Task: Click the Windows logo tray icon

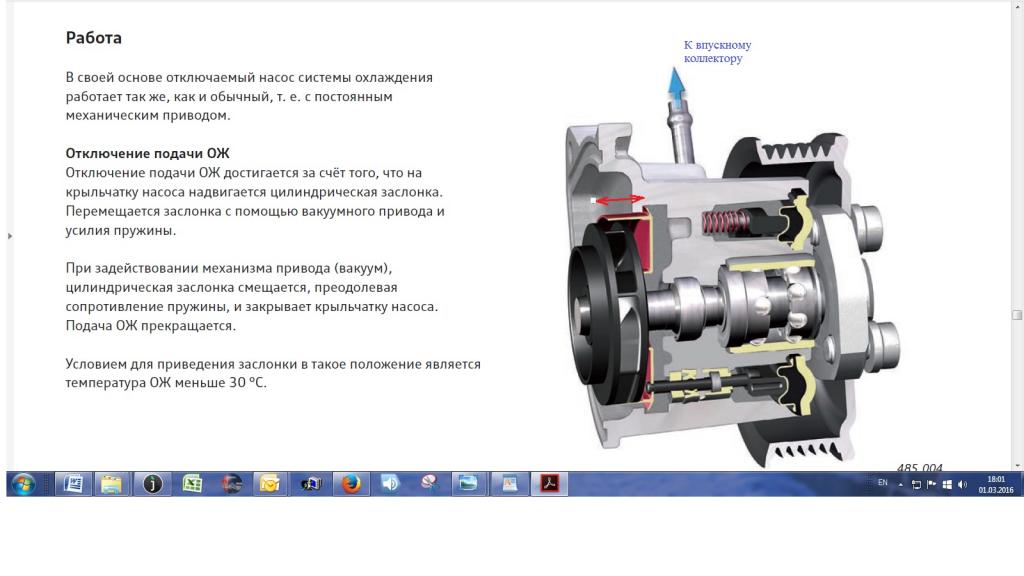Action: 947,485
